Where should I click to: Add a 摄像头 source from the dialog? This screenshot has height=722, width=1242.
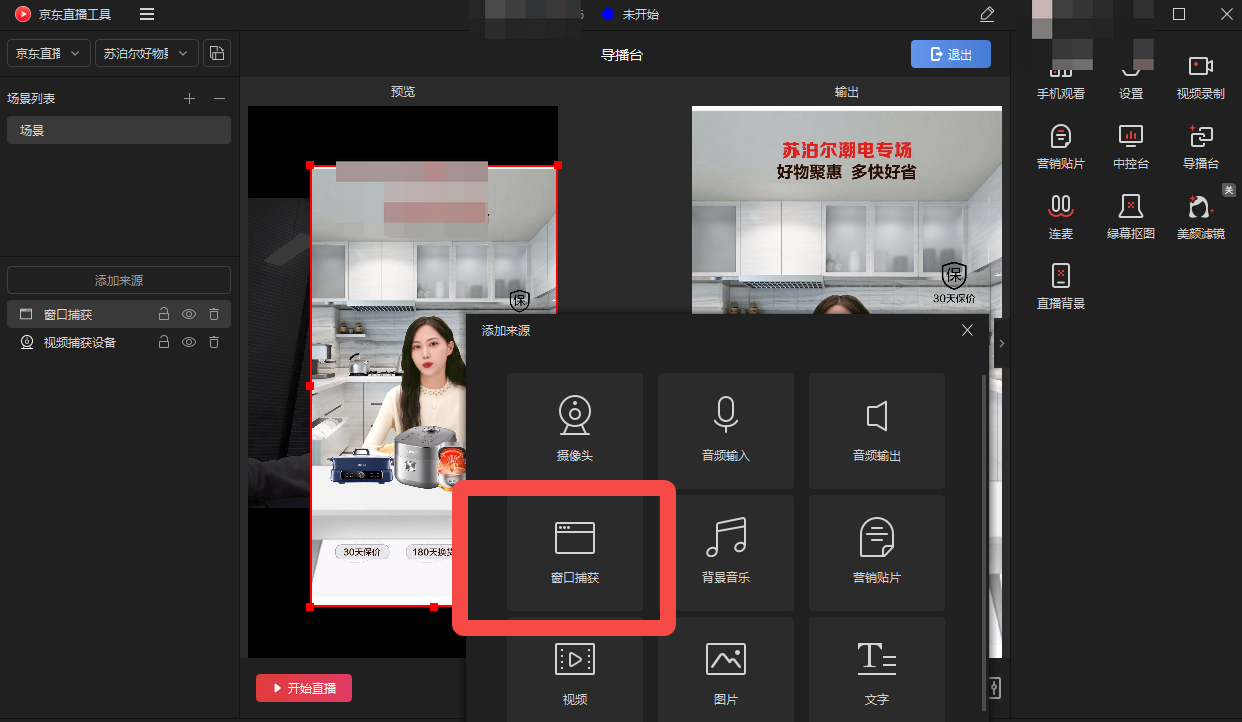tap(575, 429)
